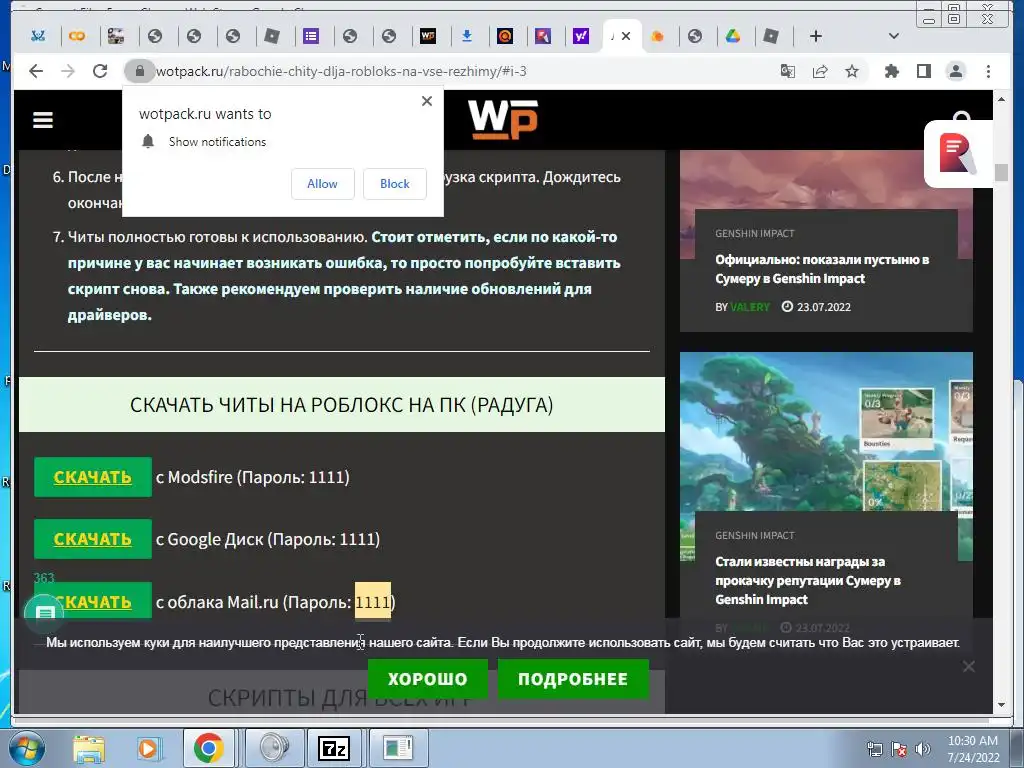Launch the media player taskbar icon
The height and width of the screenshot is (768, 1024).
point(148,748)
